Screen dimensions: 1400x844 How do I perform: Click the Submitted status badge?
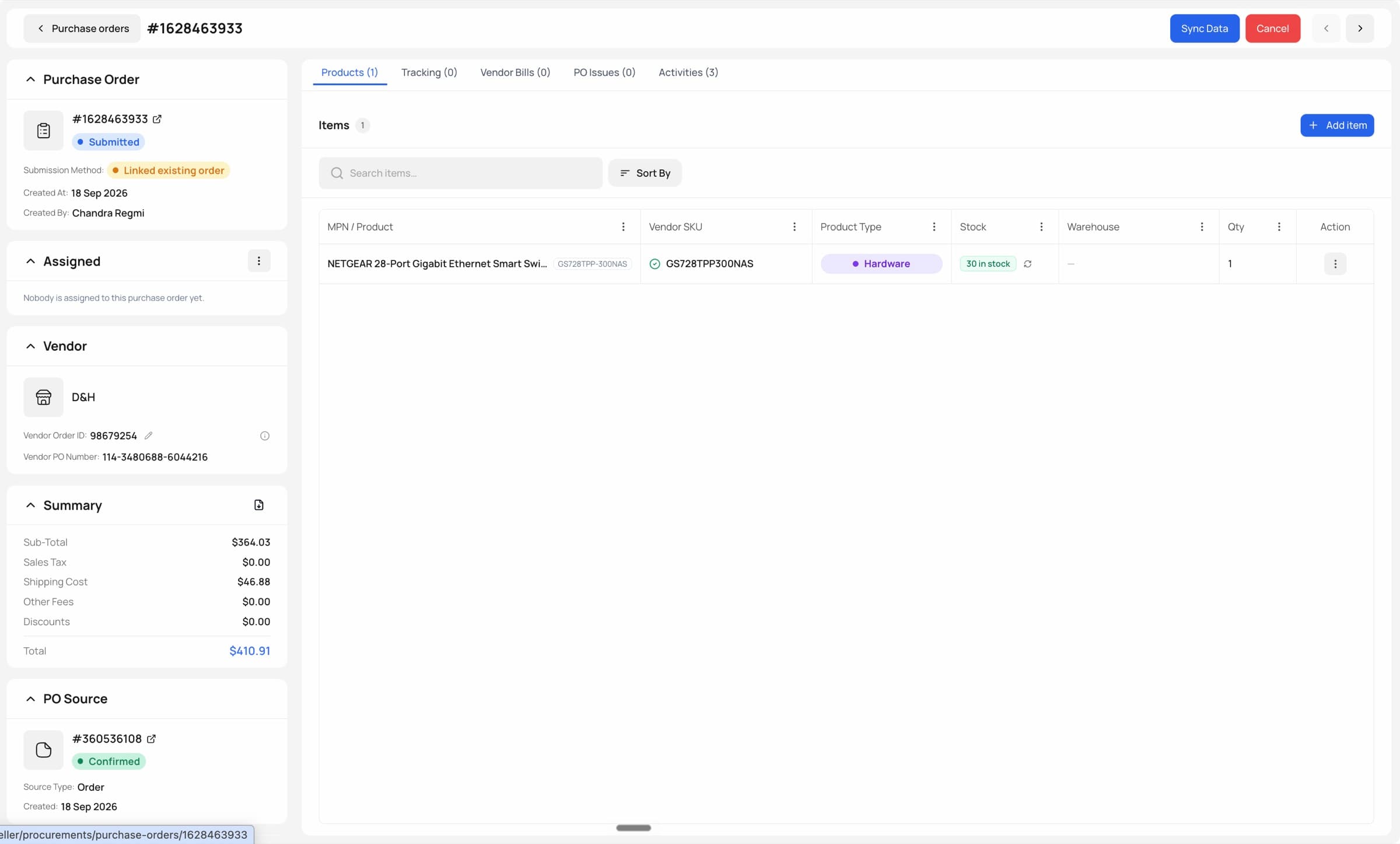point(108,142)
